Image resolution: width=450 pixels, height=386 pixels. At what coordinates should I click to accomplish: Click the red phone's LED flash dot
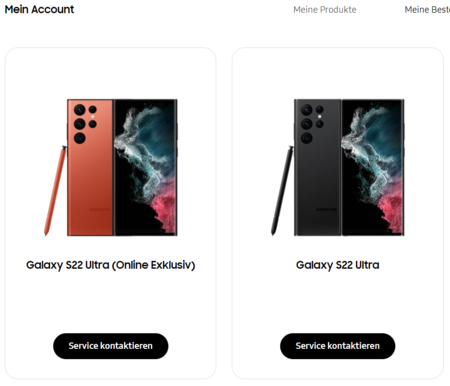93,117
